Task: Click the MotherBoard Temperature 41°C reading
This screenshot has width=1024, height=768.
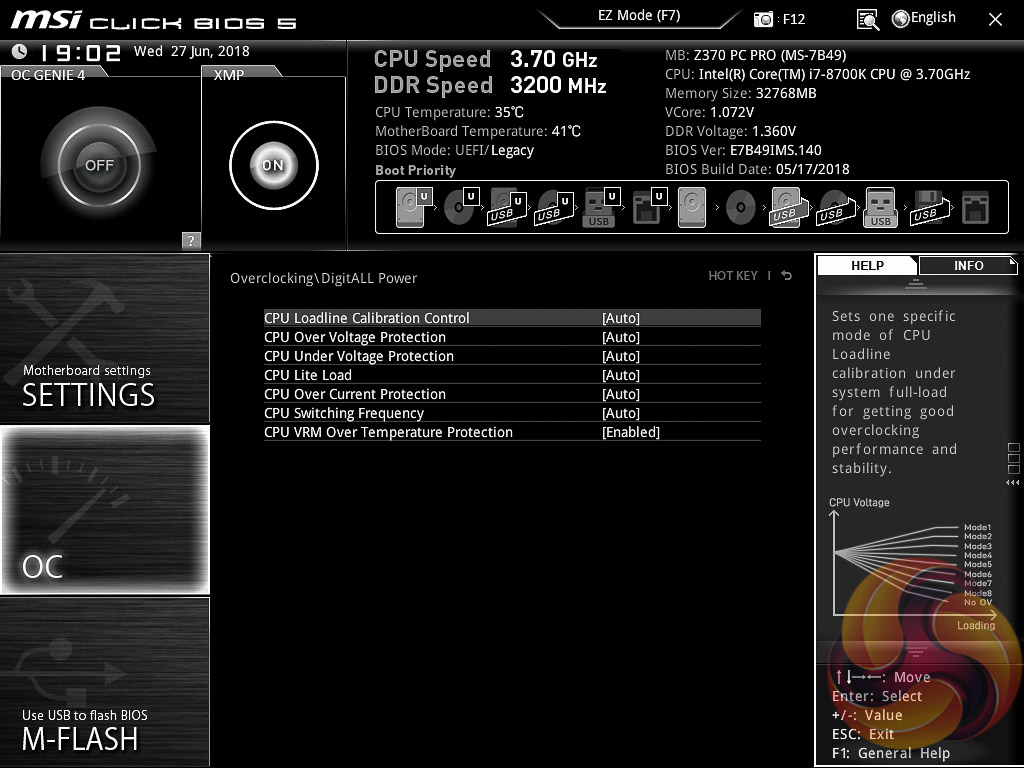Action: click(477, 131)
